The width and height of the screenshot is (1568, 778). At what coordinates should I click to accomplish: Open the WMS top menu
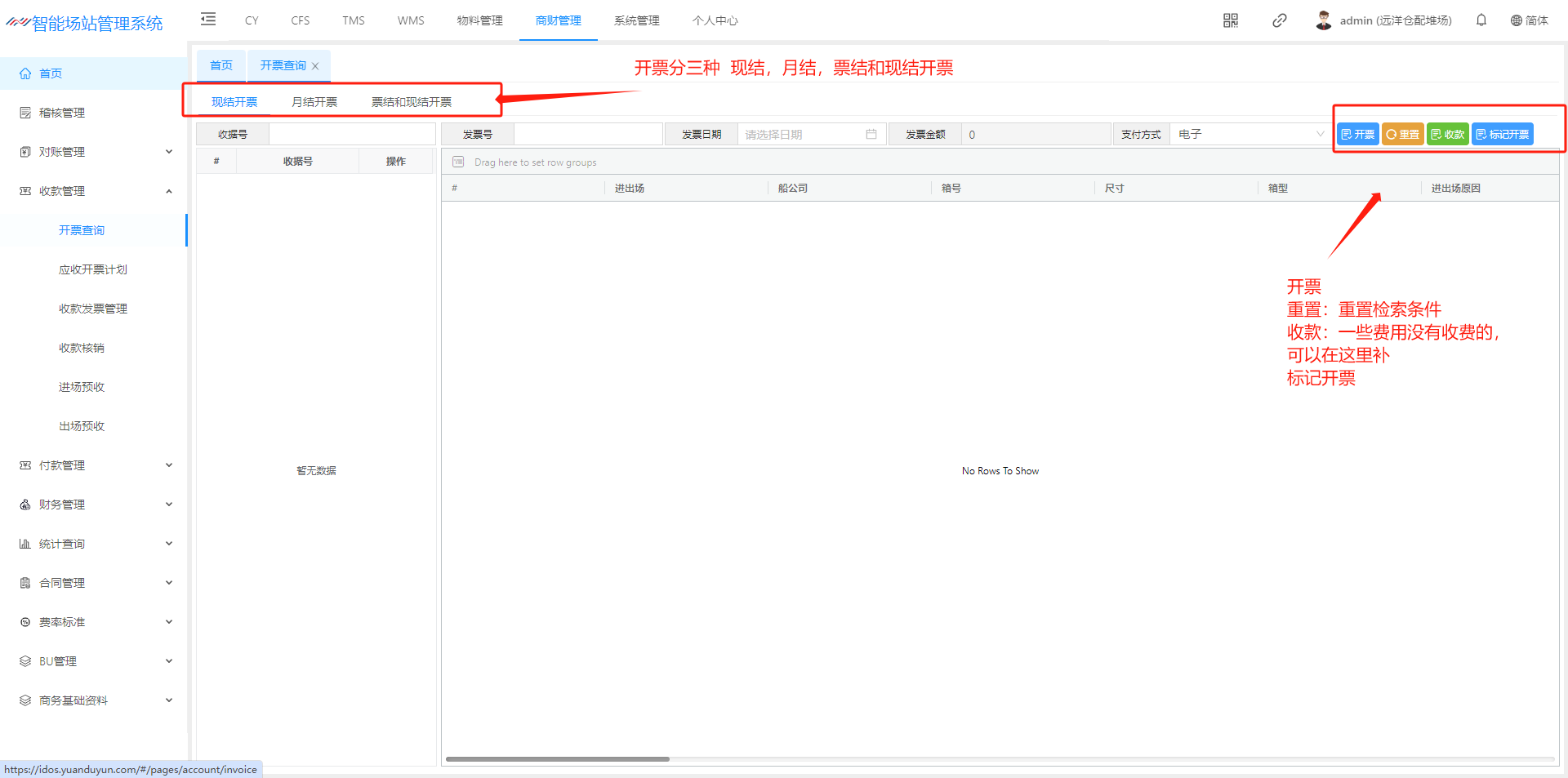(411, 20)
